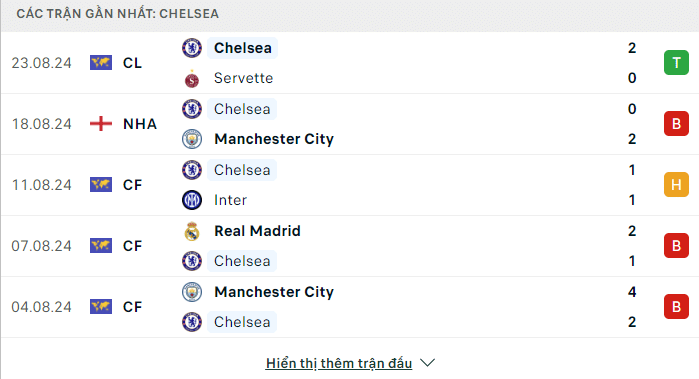699x379 pixels.
Task: Click the Servette club crest icon
Action: coord(192,78)
